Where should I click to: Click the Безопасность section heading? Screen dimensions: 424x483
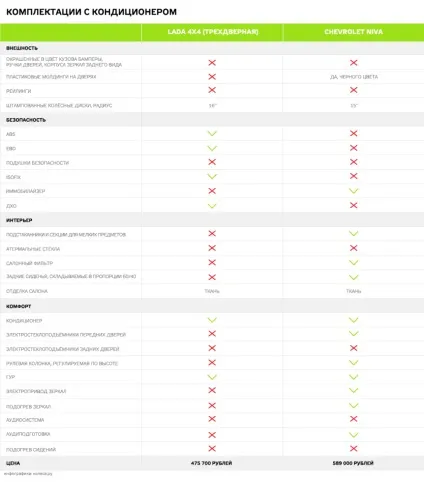[26, 120]
